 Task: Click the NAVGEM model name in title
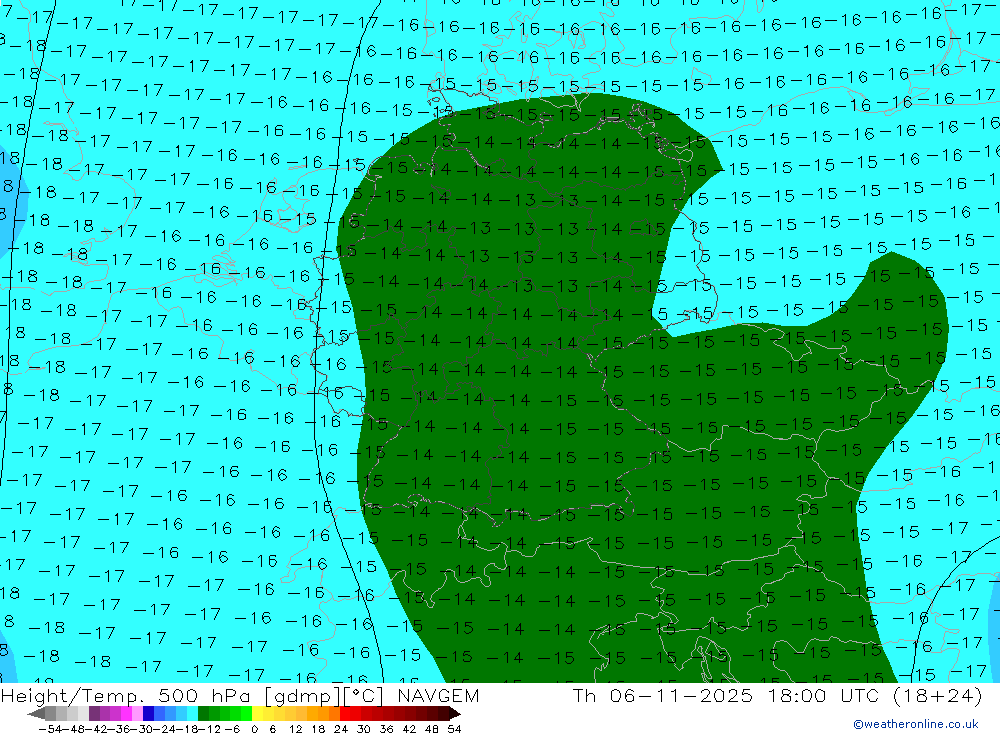tap(438, 696)
